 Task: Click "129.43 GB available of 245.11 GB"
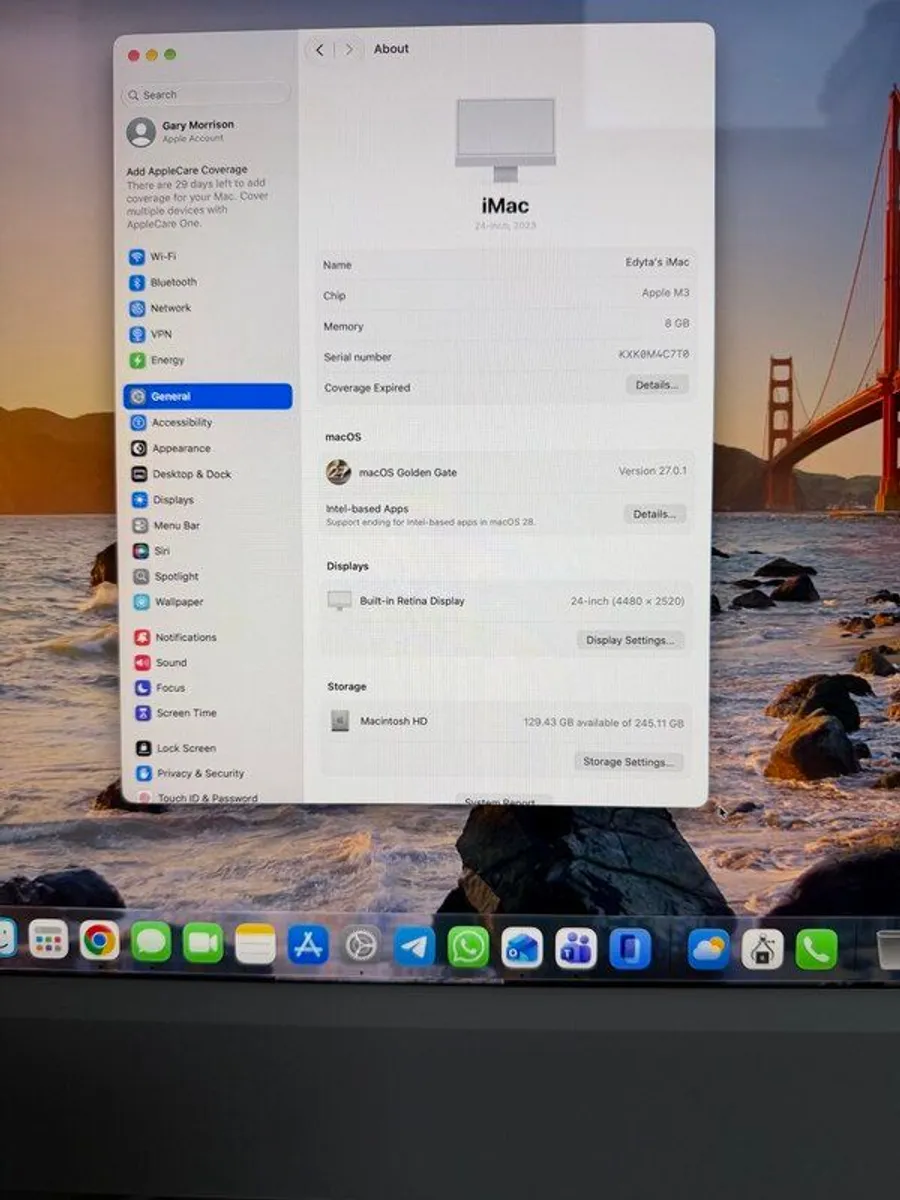[604, 722]
